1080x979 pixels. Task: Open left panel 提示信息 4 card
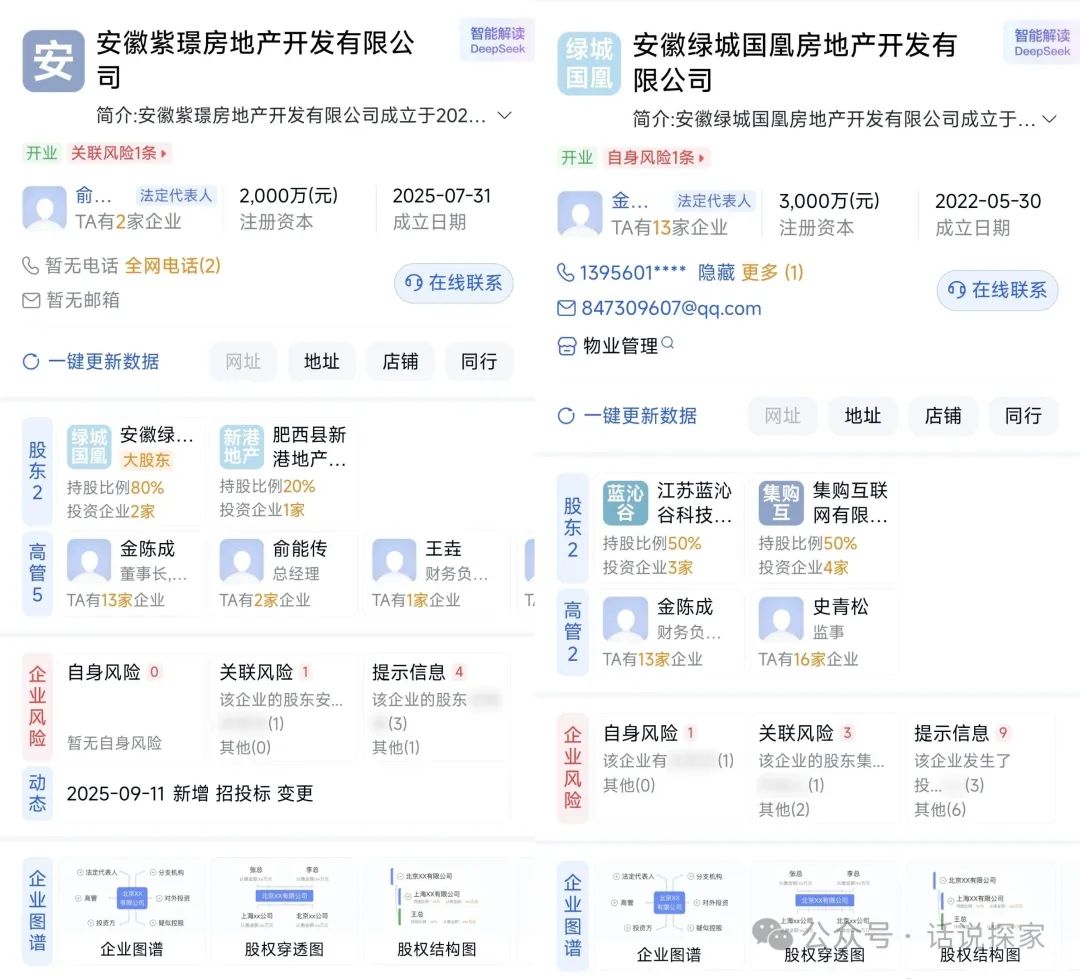pyautogui.click(x=438, y=708)
